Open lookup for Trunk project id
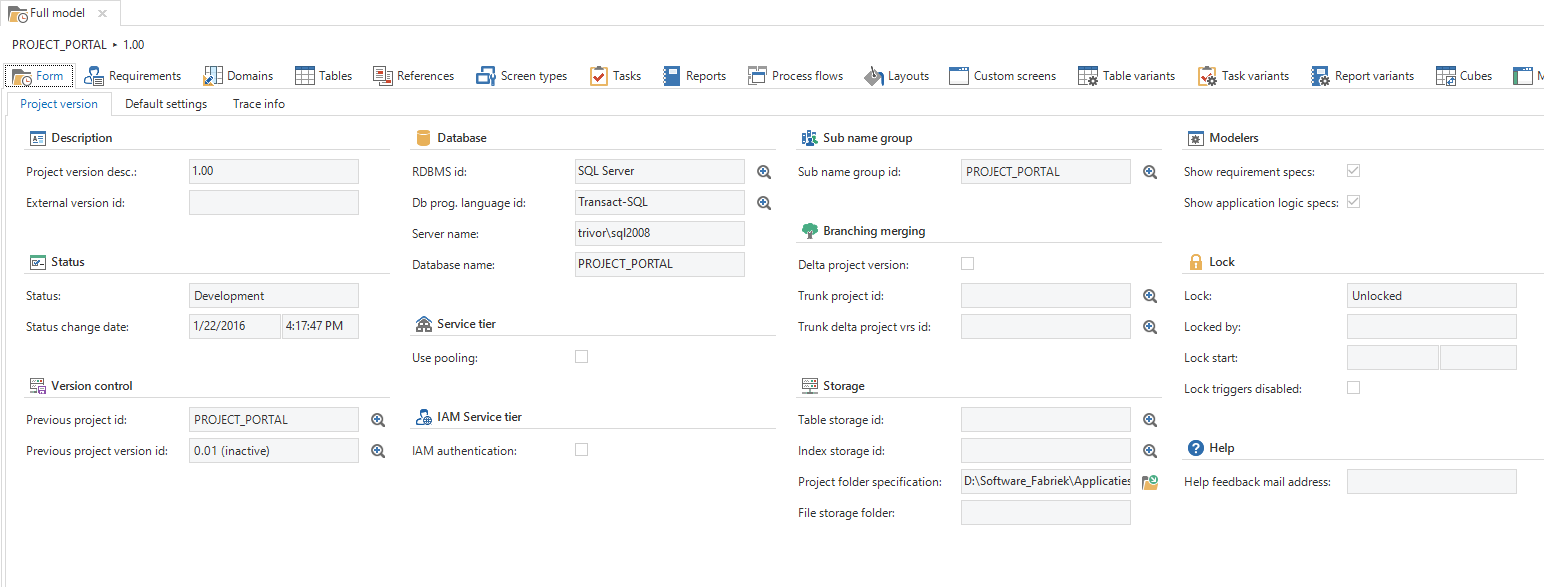The width and height of the screenshot is (1544, 587). pos(1150,296)
